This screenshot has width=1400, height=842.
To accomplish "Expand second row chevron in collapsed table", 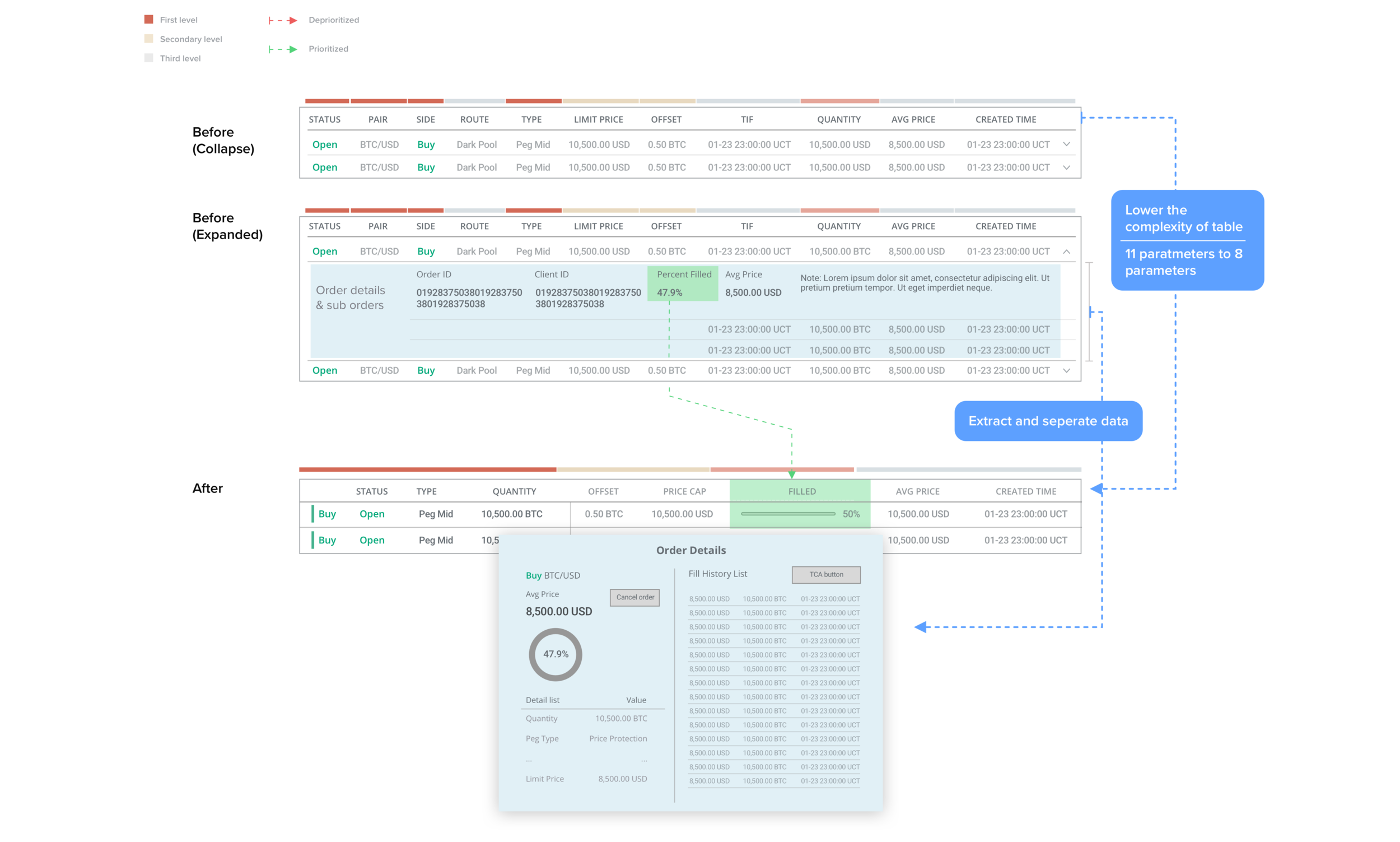I will click(1066, 168).
